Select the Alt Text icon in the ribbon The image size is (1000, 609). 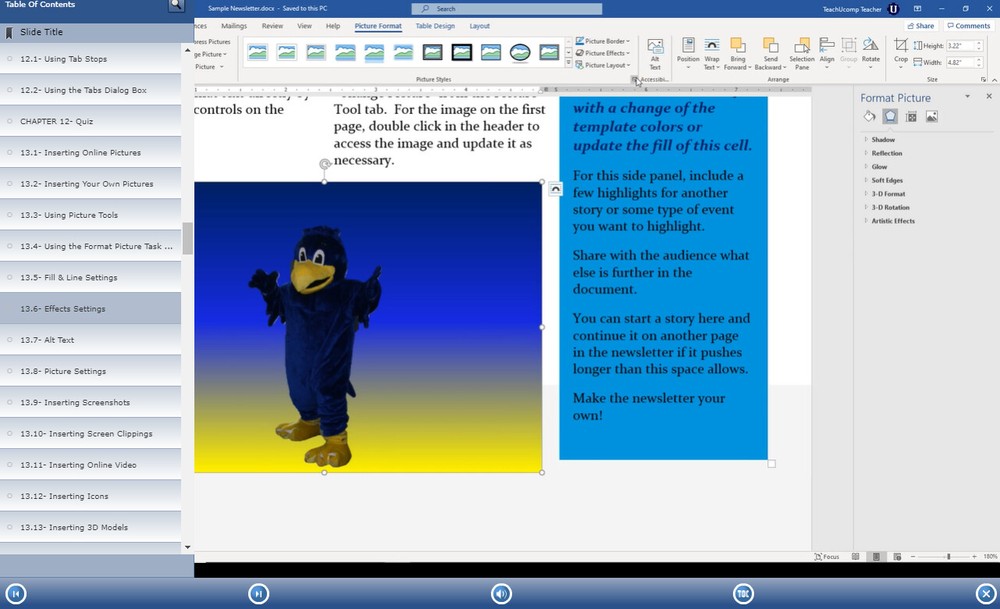[x=656, y=52]
